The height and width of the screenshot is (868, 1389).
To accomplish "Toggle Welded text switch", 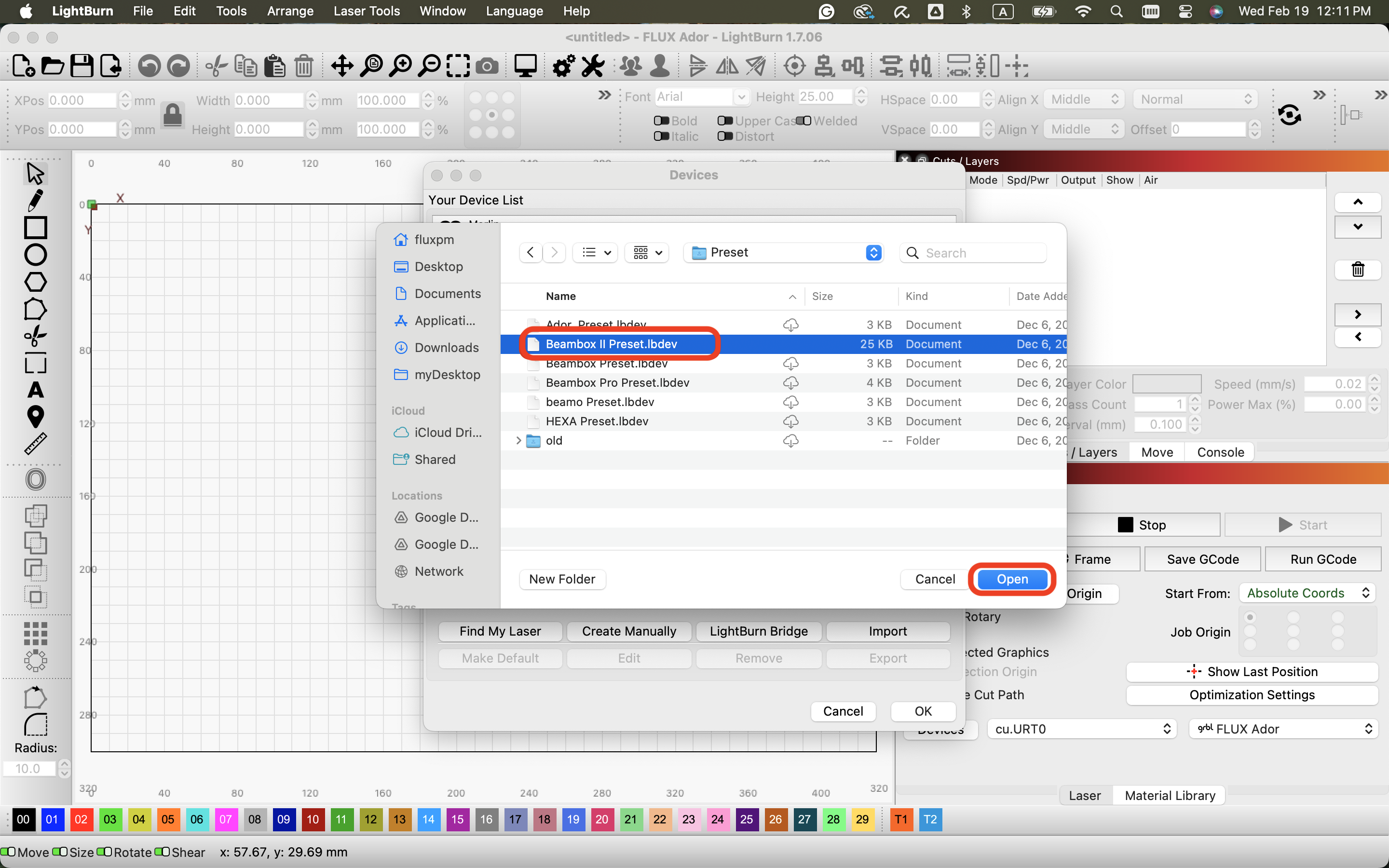I will coord(803,121).
